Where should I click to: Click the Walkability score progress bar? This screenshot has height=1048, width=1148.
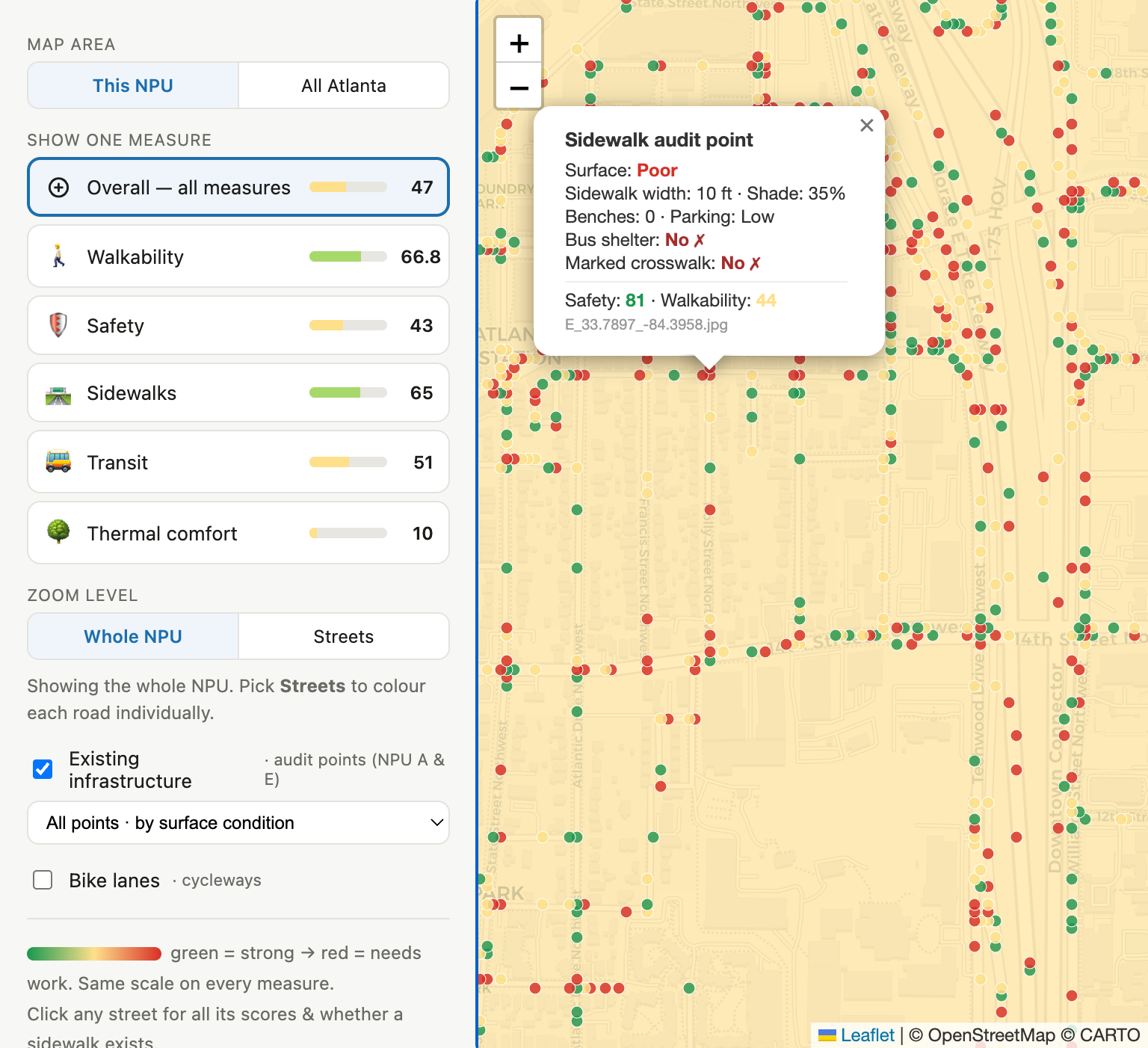[x=348, y=256]
